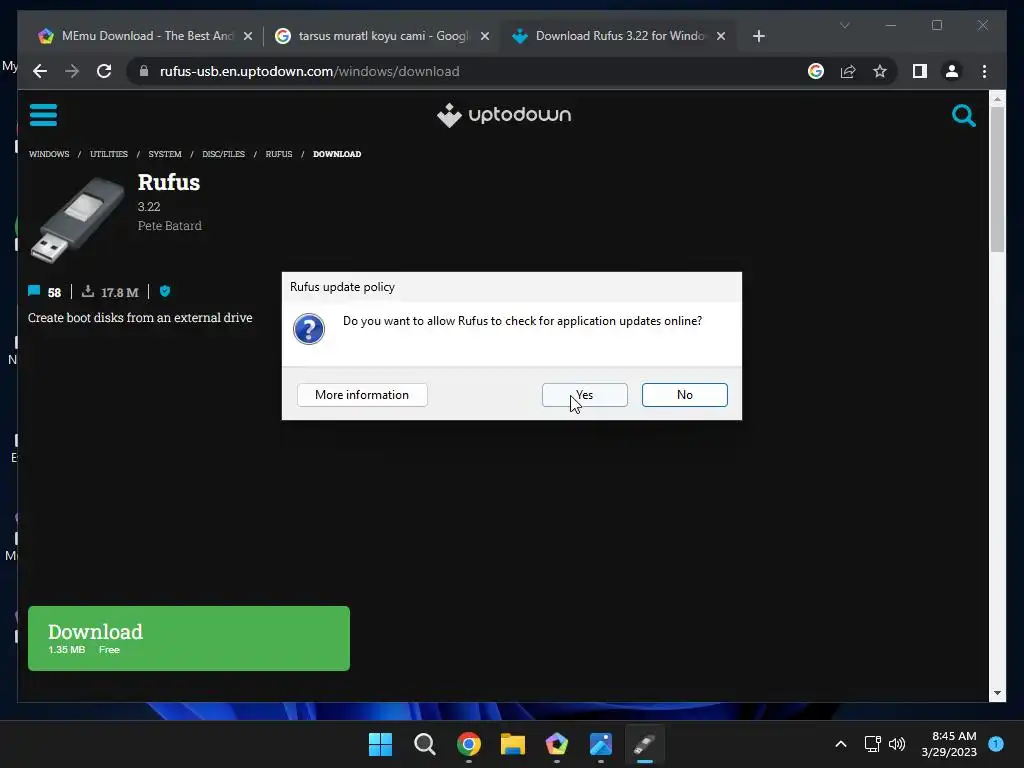Show hidden system tray icons
The height and width of the screenshot is (768, 1024).
pos(841,744)
